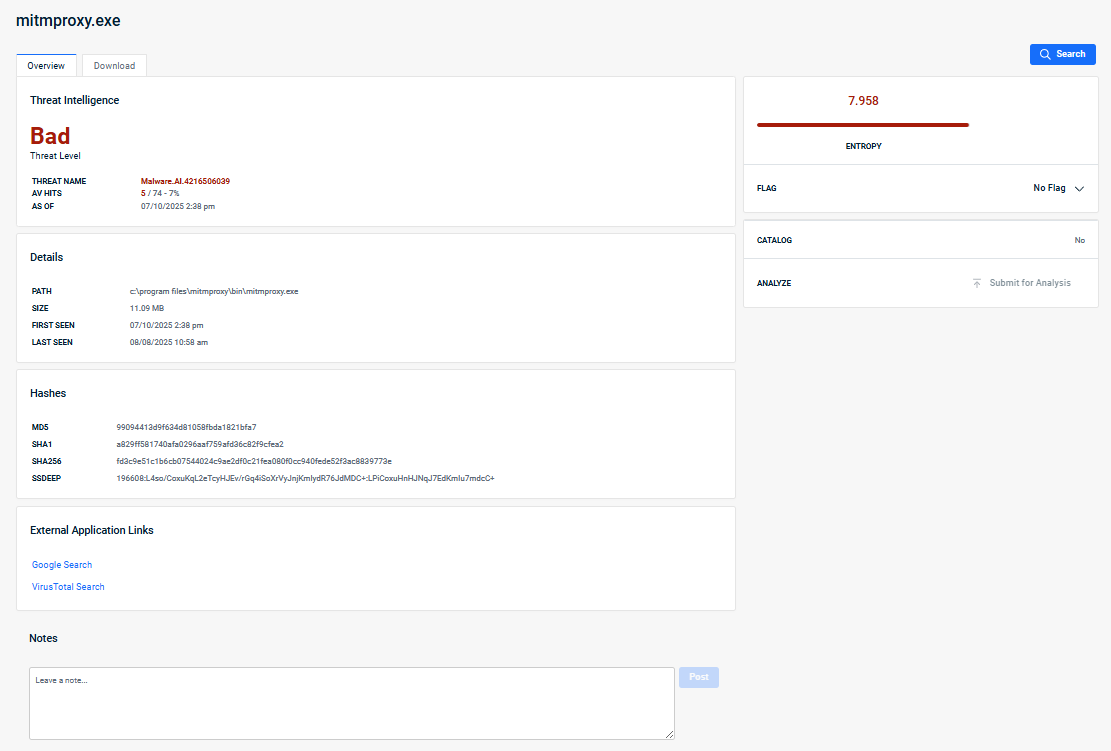1111x751 pixels.
Task: Click Submit for Analysis
Action: tap(1030, 283)
